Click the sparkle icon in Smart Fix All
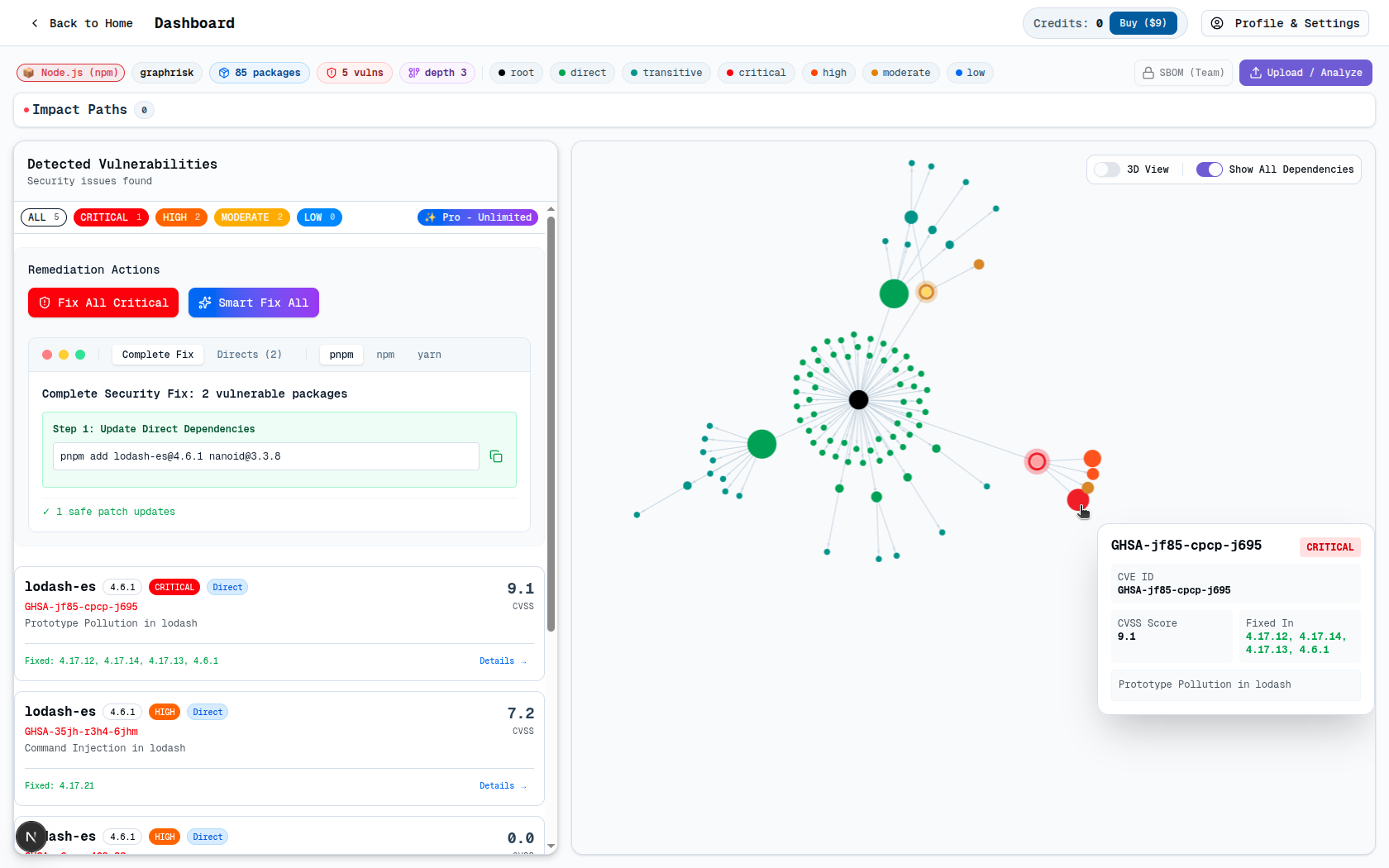This screenshot has width=1389, height=868. point(205,303)
